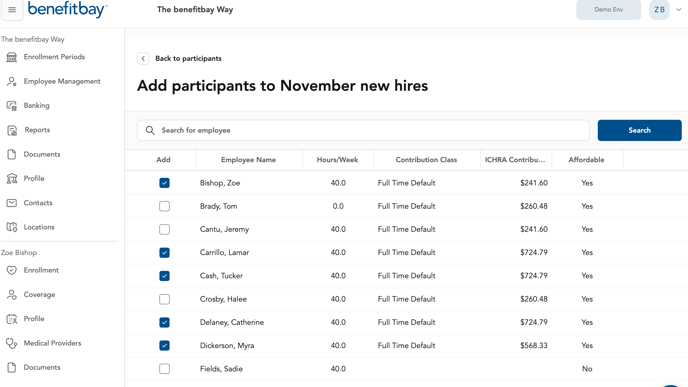Click the search magnifier icon
Screen dimensions: 688x387
point(150,130)
